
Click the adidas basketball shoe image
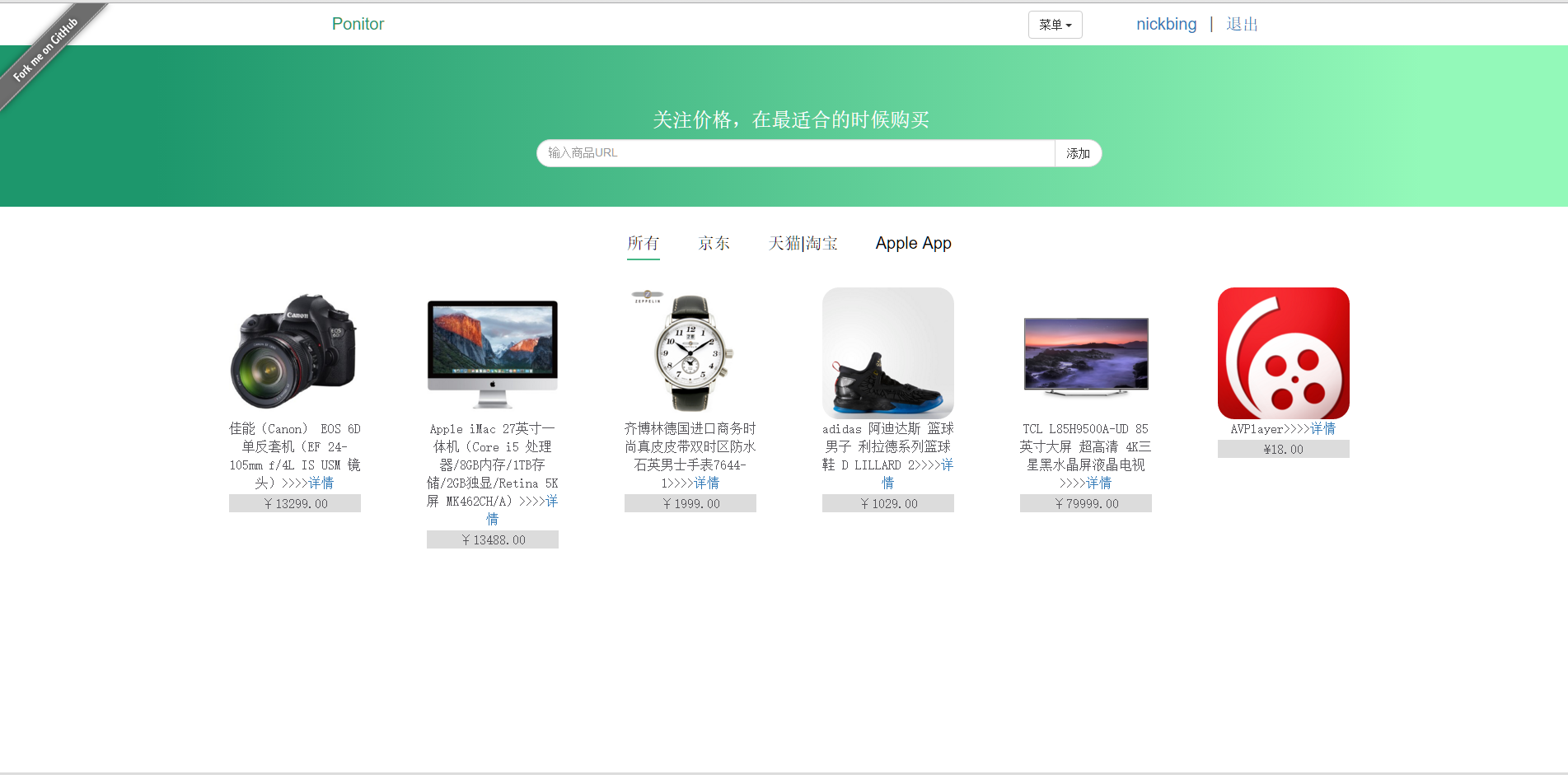click(x=888, y=352)
